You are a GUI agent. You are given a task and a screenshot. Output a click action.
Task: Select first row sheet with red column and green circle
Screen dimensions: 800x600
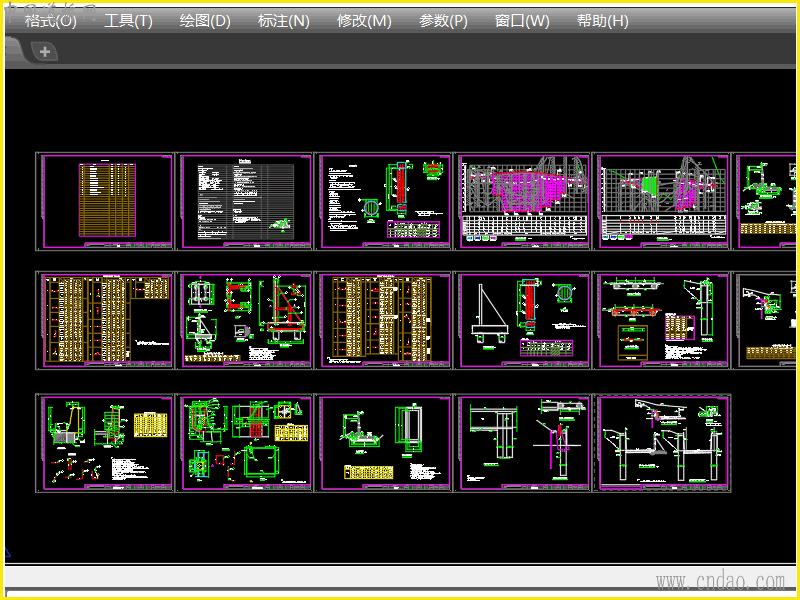click(384, 202)
